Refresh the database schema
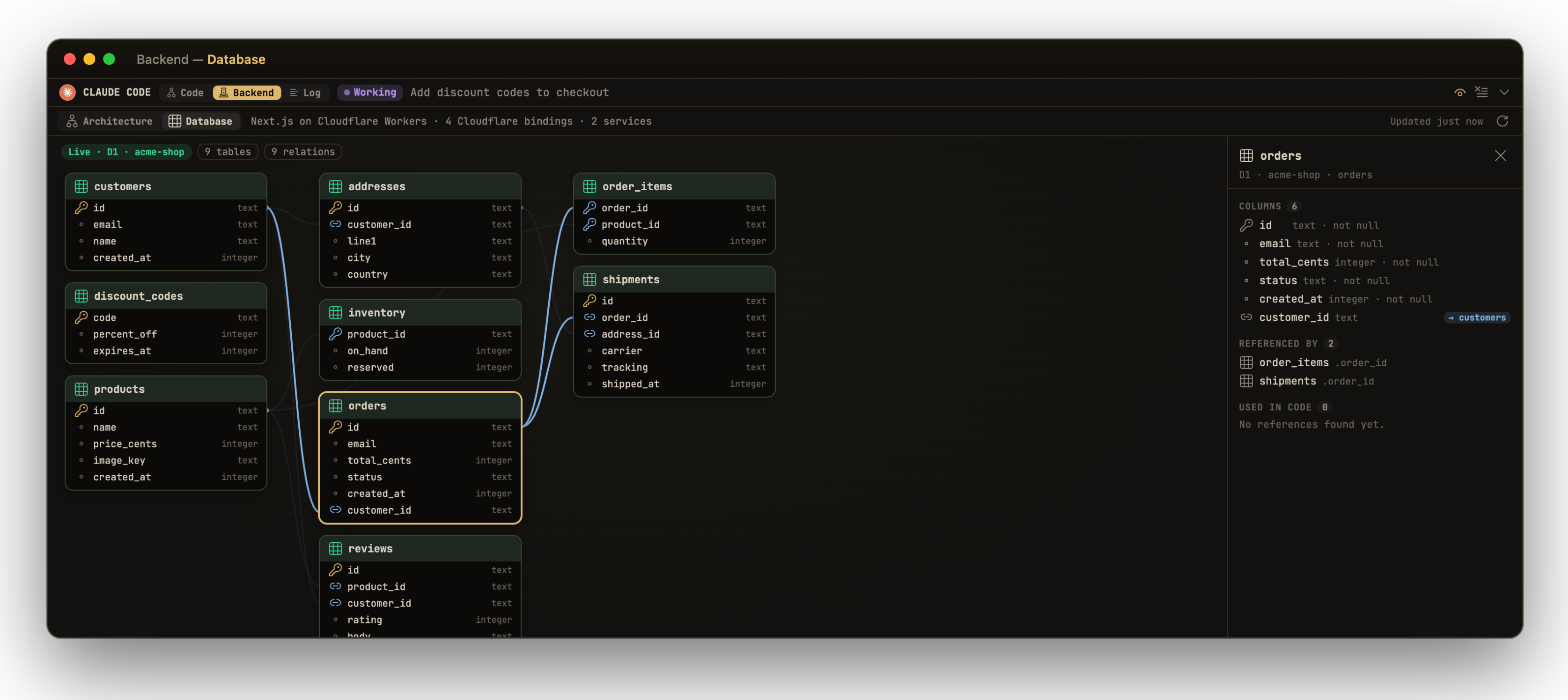This screenshot has height=700, width=1568. (1502, 121)
